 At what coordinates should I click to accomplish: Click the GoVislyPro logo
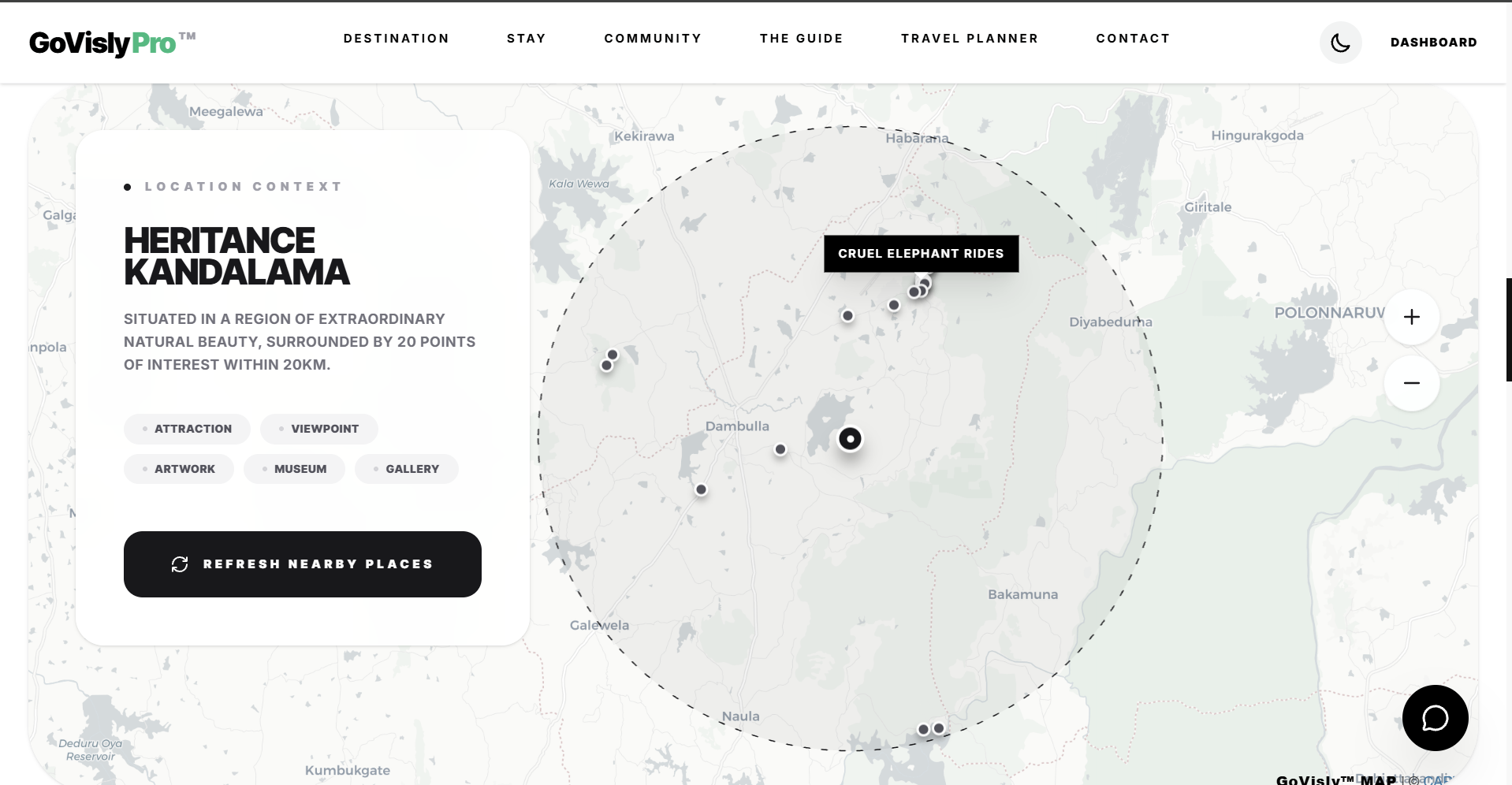[x=112, y=43]
